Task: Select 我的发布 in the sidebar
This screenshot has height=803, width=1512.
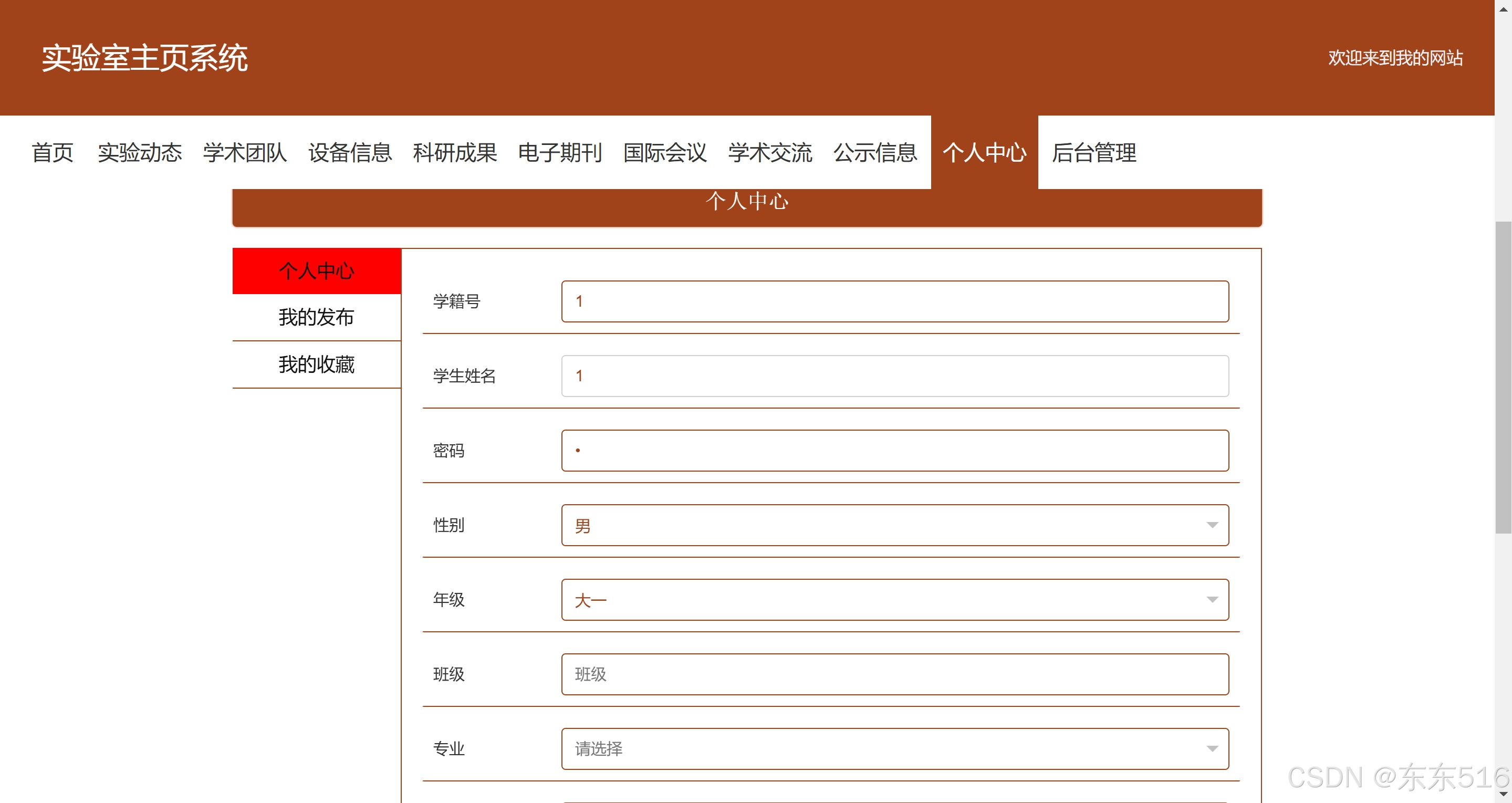Action: click(x=316, y=317)
